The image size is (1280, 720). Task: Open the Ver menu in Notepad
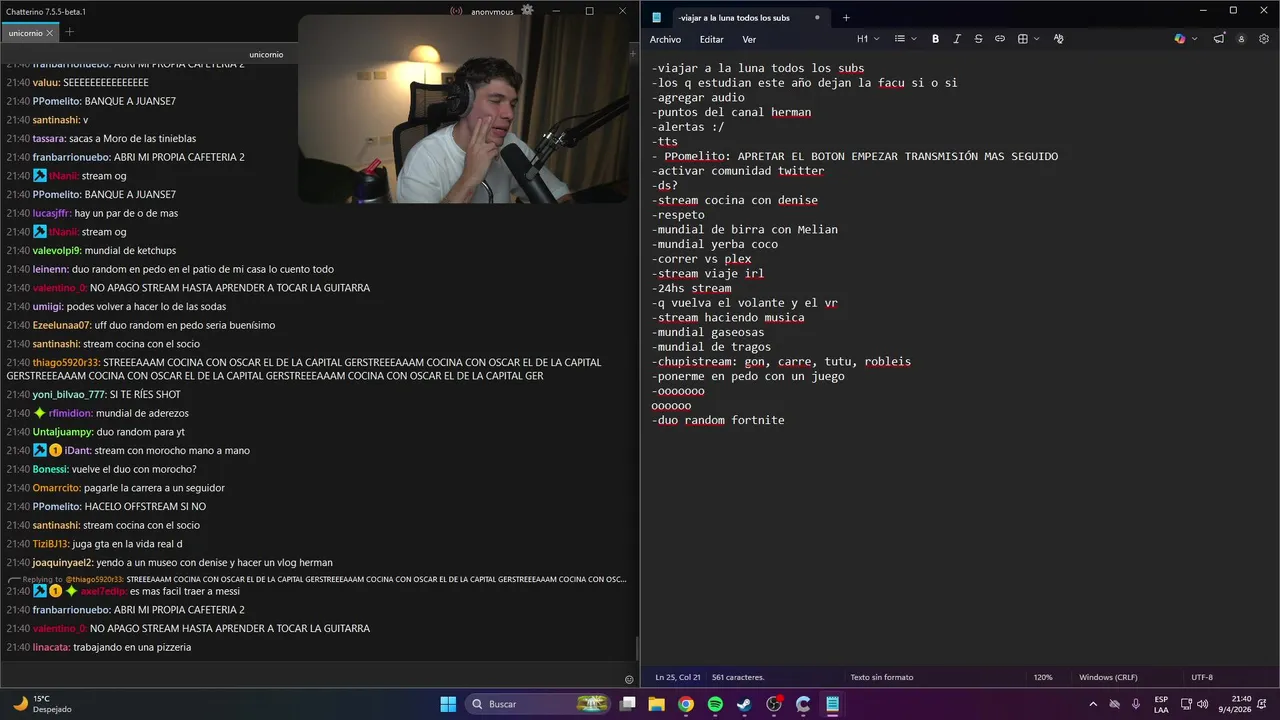[x=749, y=39]
